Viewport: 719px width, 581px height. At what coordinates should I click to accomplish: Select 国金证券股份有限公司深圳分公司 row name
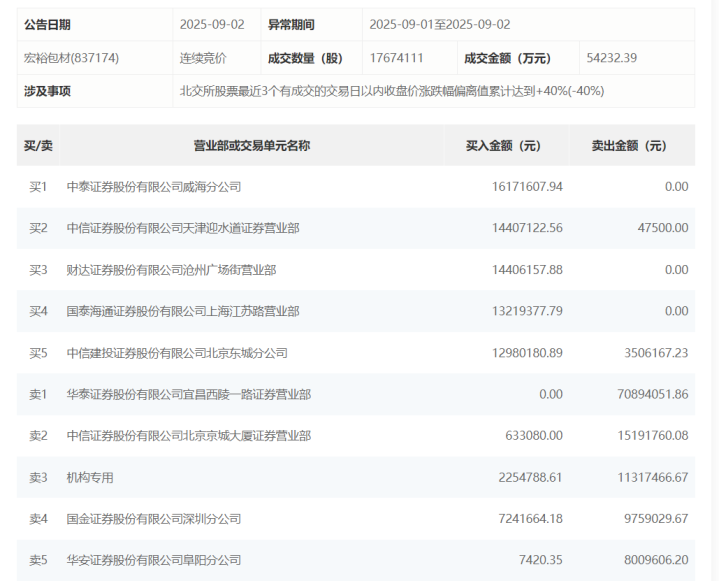click(x=154, y=519)
